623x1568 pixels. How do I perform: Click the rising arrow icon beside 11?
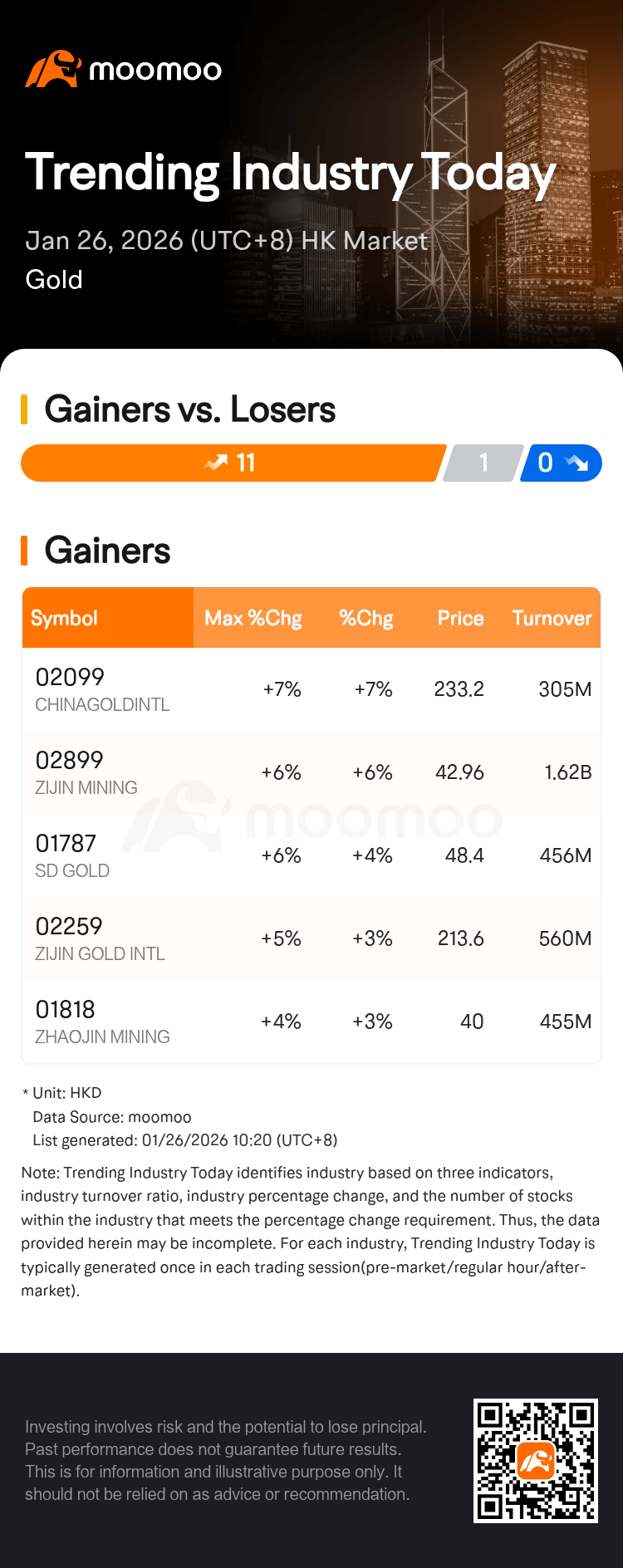[x=216, y=463]
